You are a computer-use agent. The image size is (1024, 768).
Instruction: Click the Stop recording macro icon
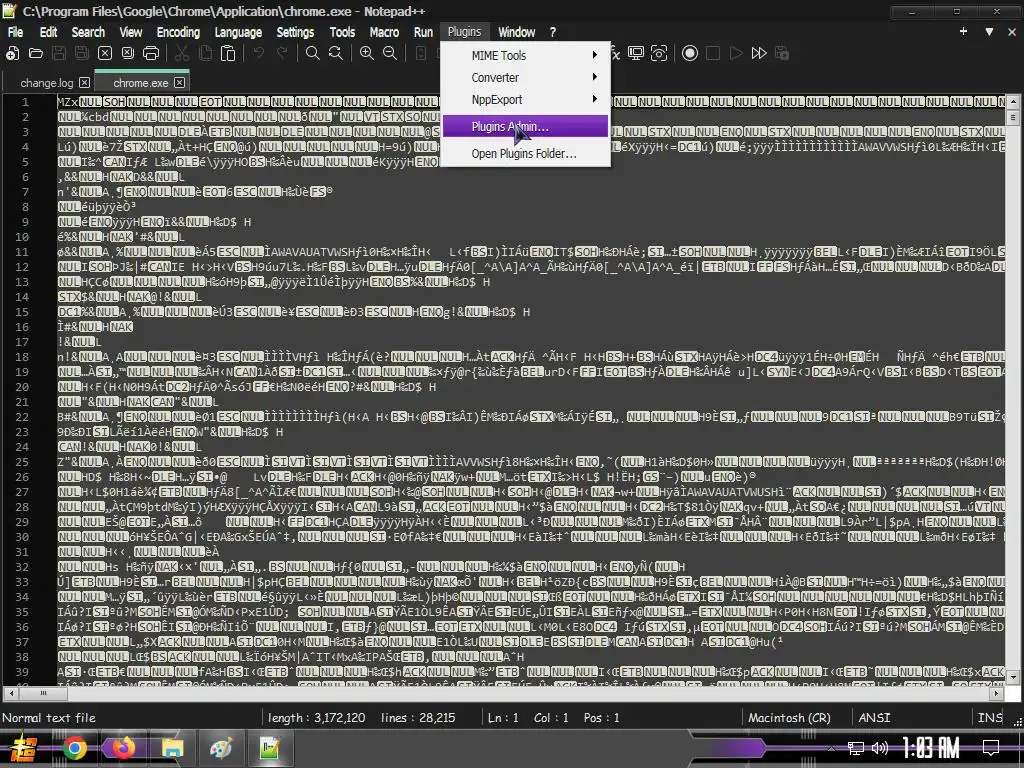tap(712, 54)
